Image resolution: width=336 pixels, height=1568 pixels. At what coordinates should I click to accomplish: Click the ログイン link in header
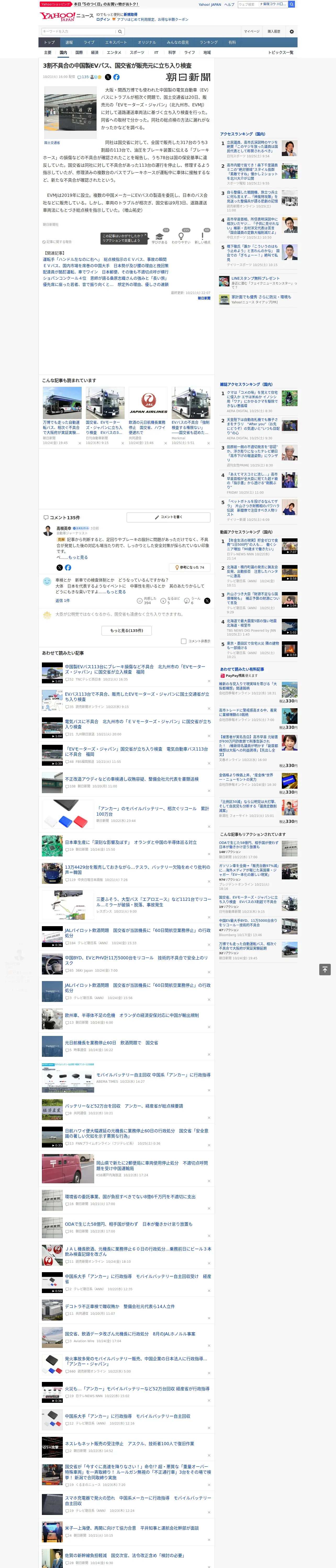click(103, 20)
